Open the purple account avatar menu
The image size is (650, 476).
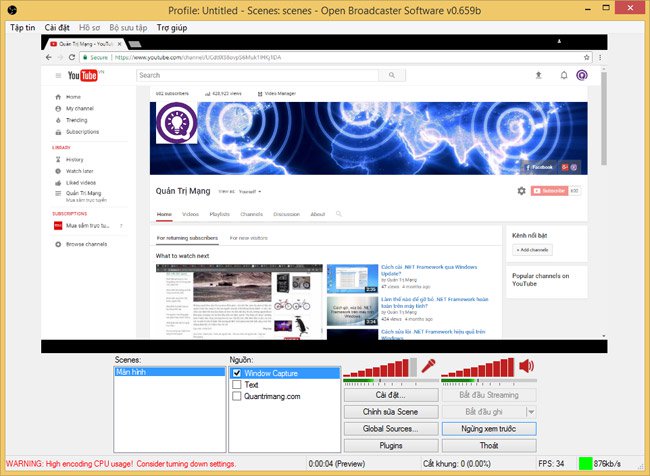pyautogui.click(x=582, y=75)
